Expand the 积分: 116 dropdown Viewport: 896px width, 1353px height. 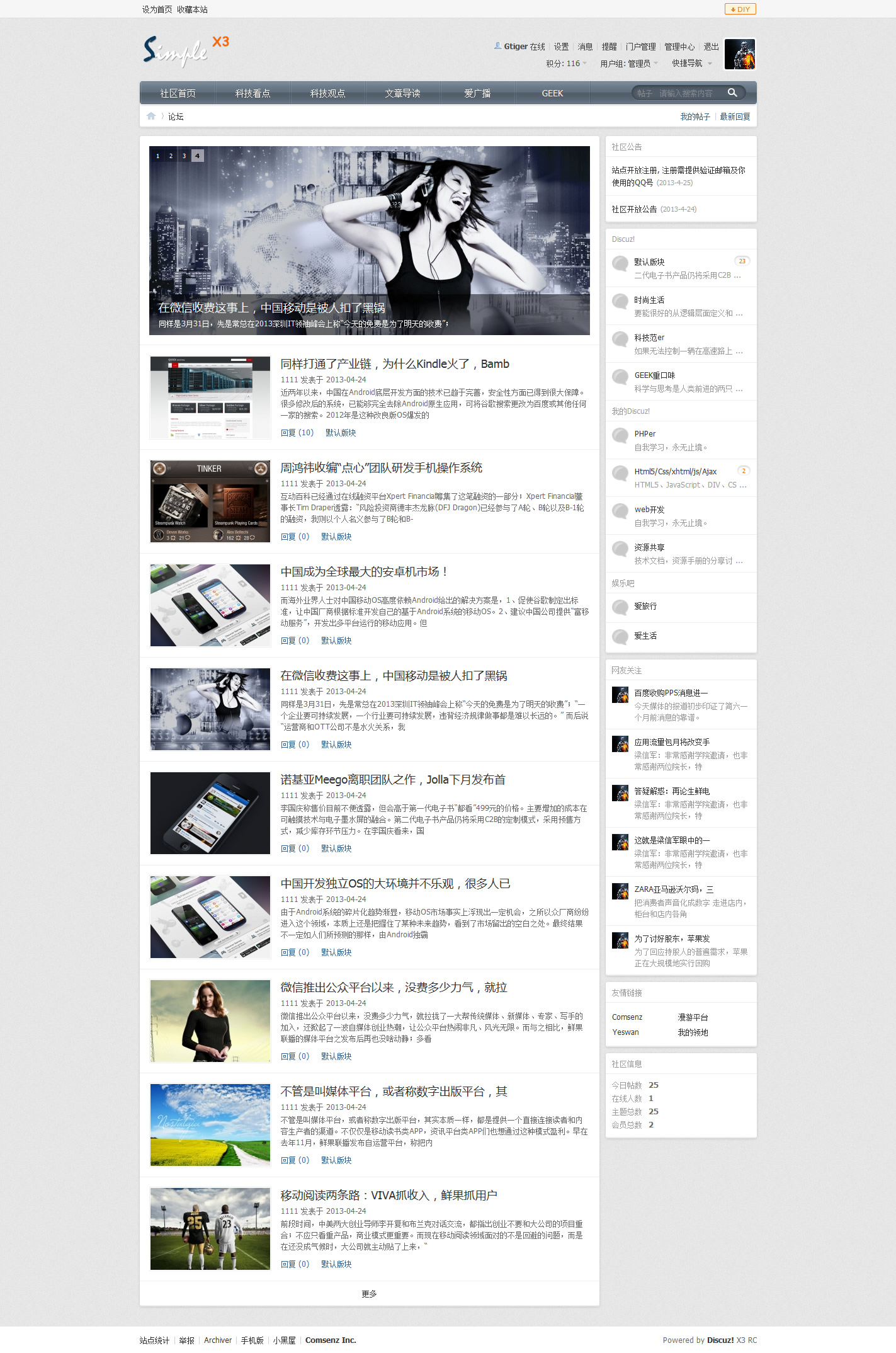pos(566,63)
